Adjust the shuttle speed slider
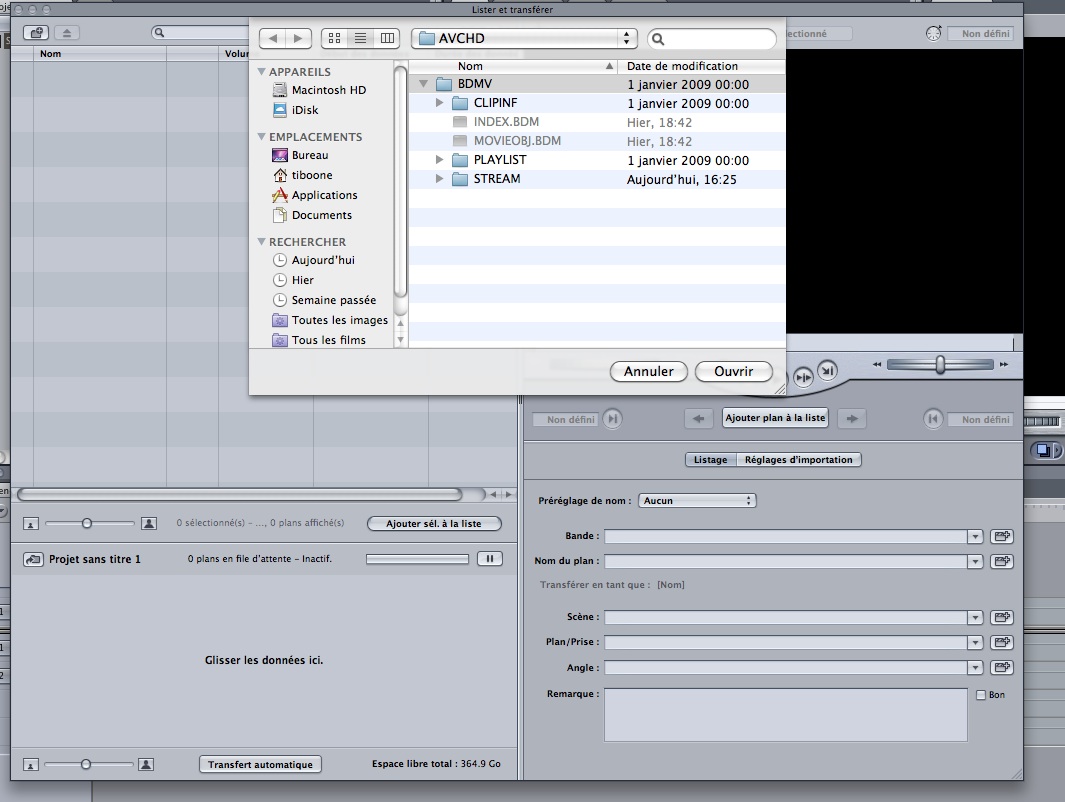This screenshot has width=1065, height=802. pos(940,365)
